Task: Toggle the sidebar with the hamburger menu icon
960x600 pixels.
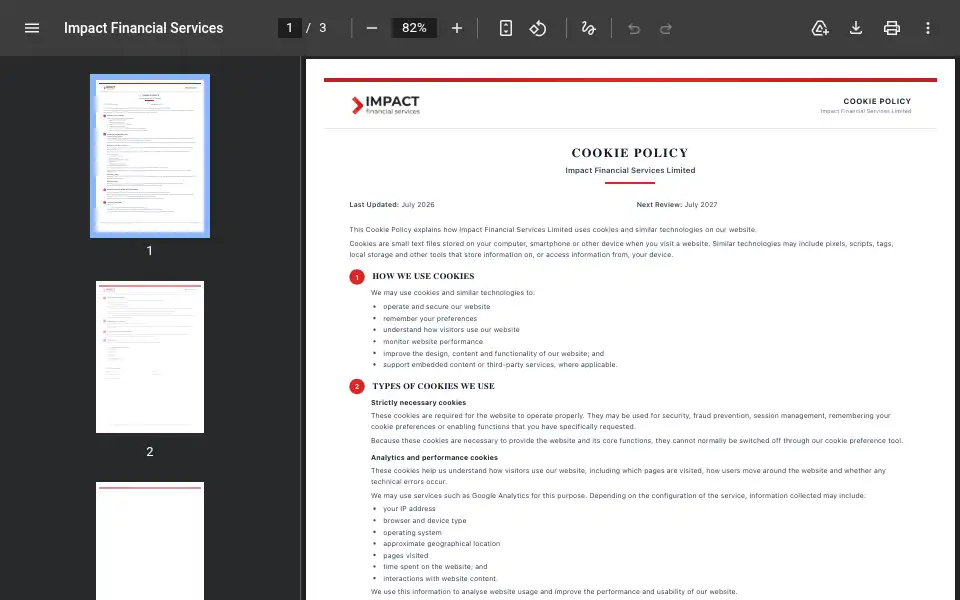Action: (x=32, y=28)
